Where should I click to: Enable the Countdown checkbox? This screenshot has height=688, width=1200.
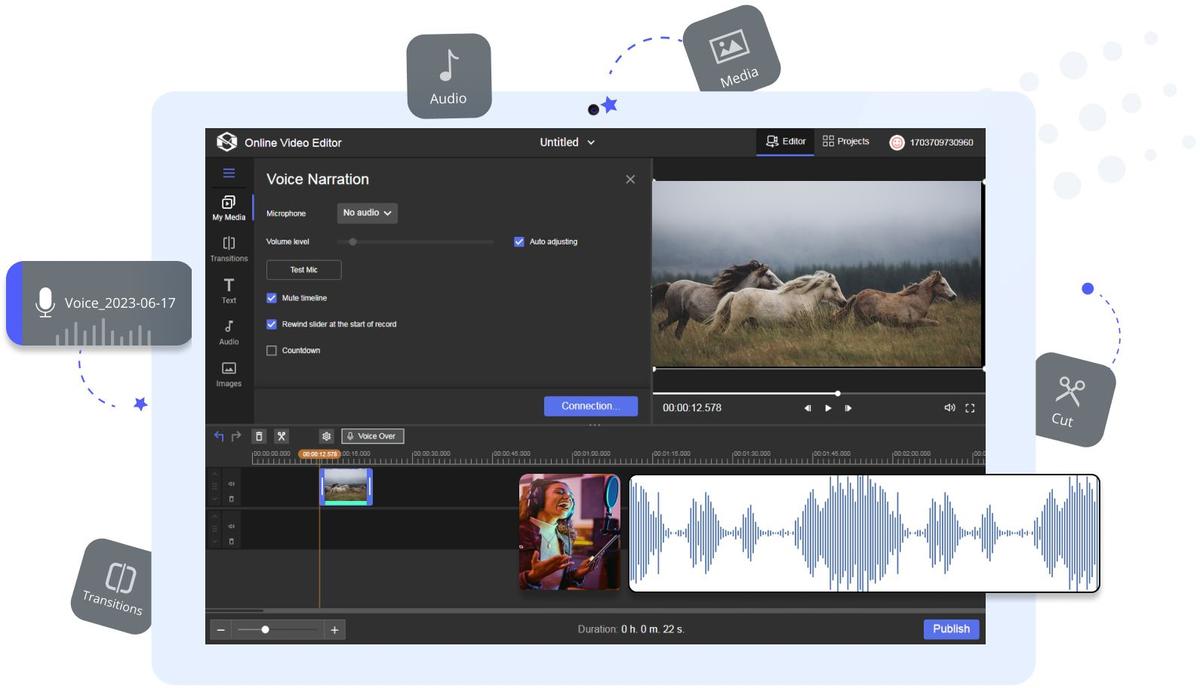click(x=270, y=349)
